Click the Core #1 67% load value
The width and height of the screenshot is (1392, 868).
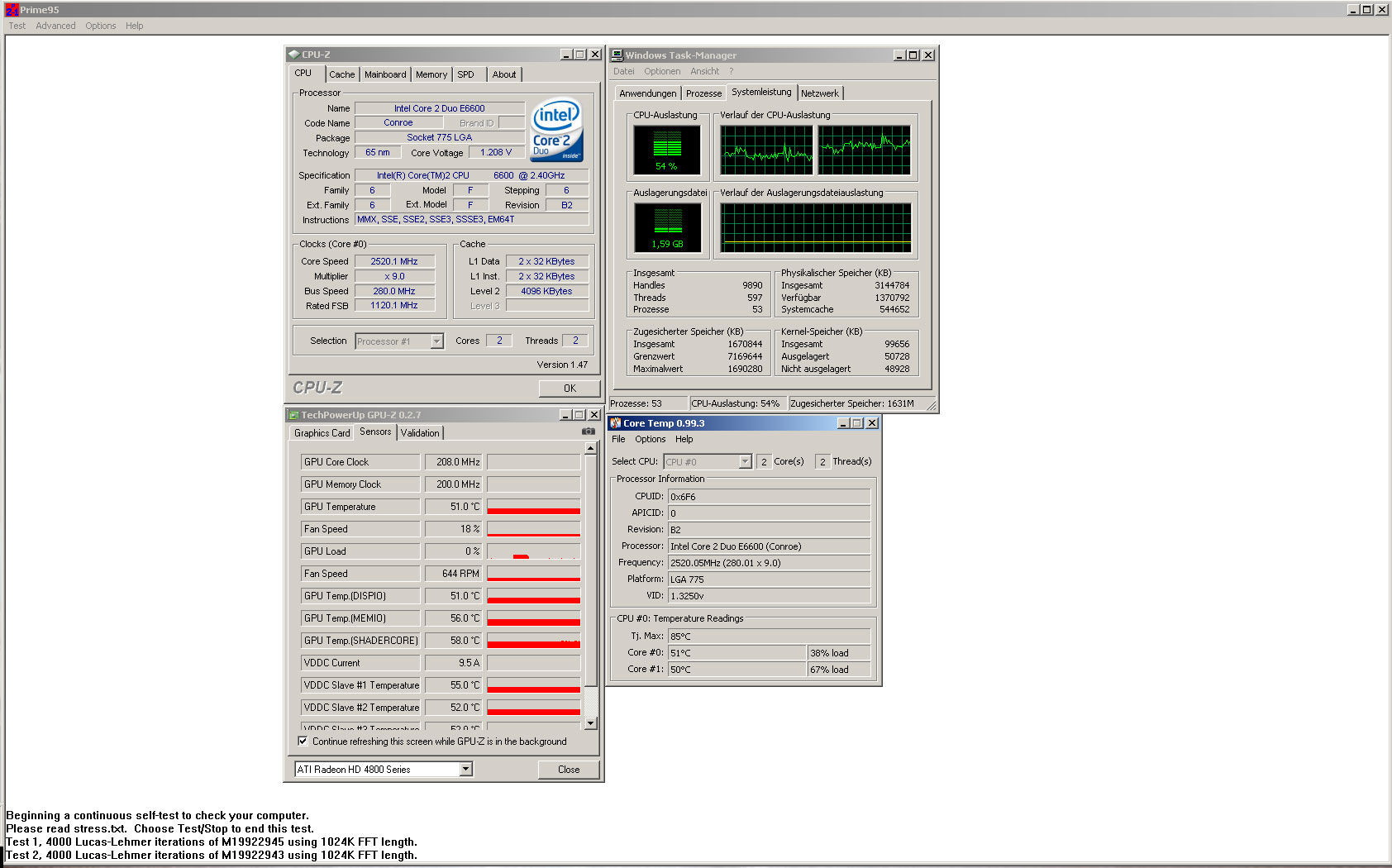point(839,670)
